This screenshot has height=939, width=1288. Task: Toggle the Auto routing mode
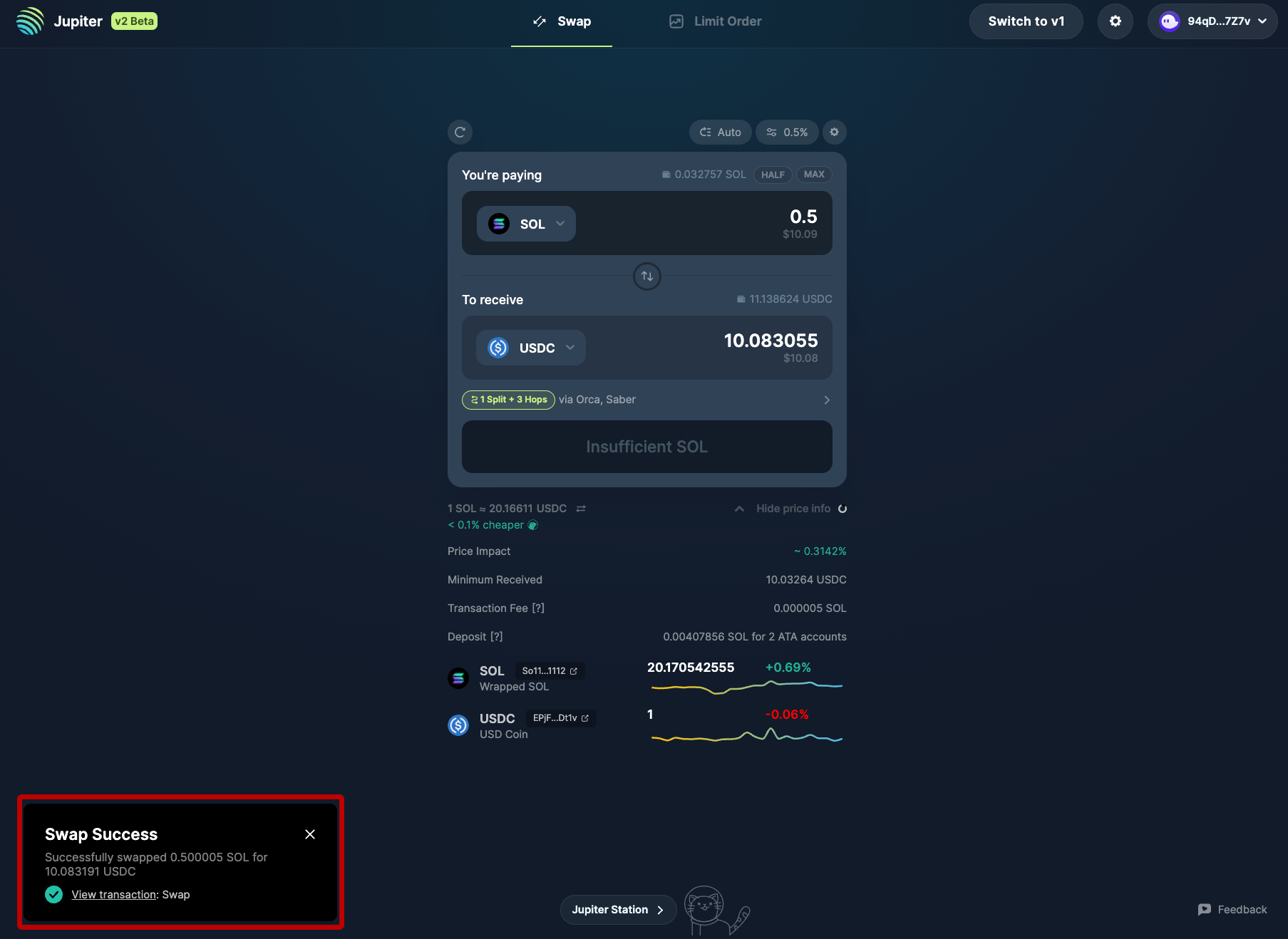pos(720,132)
